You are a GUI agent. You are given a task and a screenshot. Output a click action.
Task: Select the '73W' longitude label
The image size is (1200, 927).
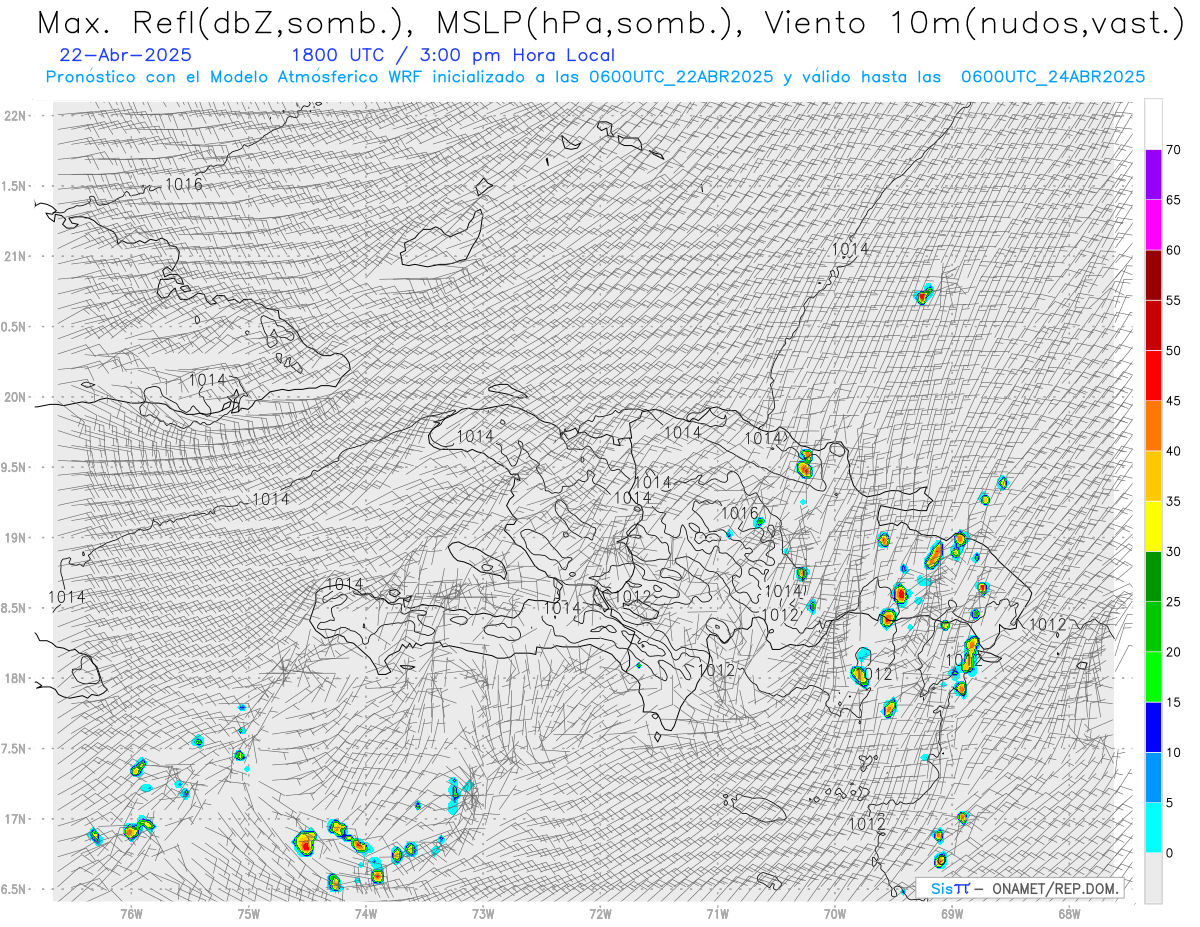click(483, 914)
